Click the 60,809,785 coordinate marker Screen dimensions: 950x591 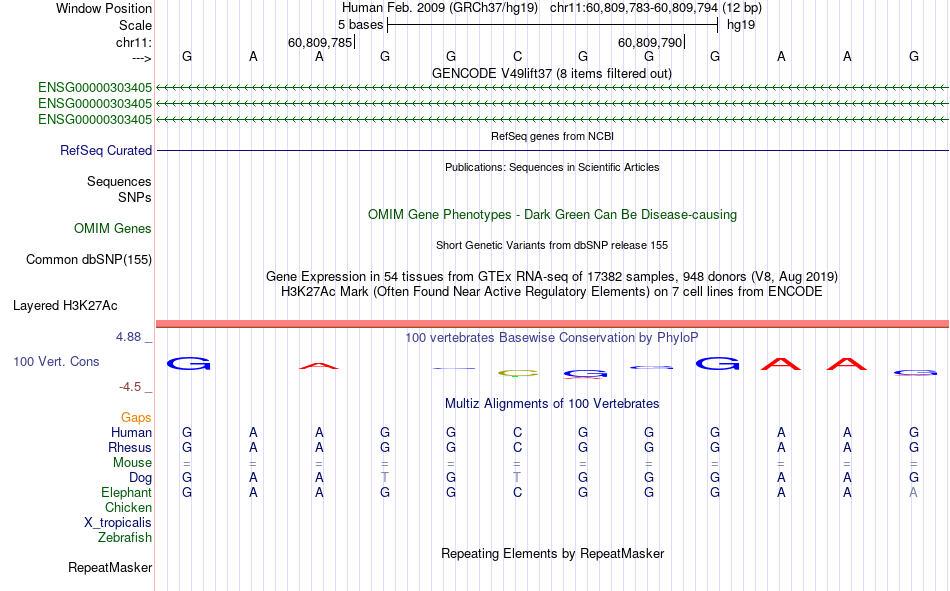[x=321, y=42]
